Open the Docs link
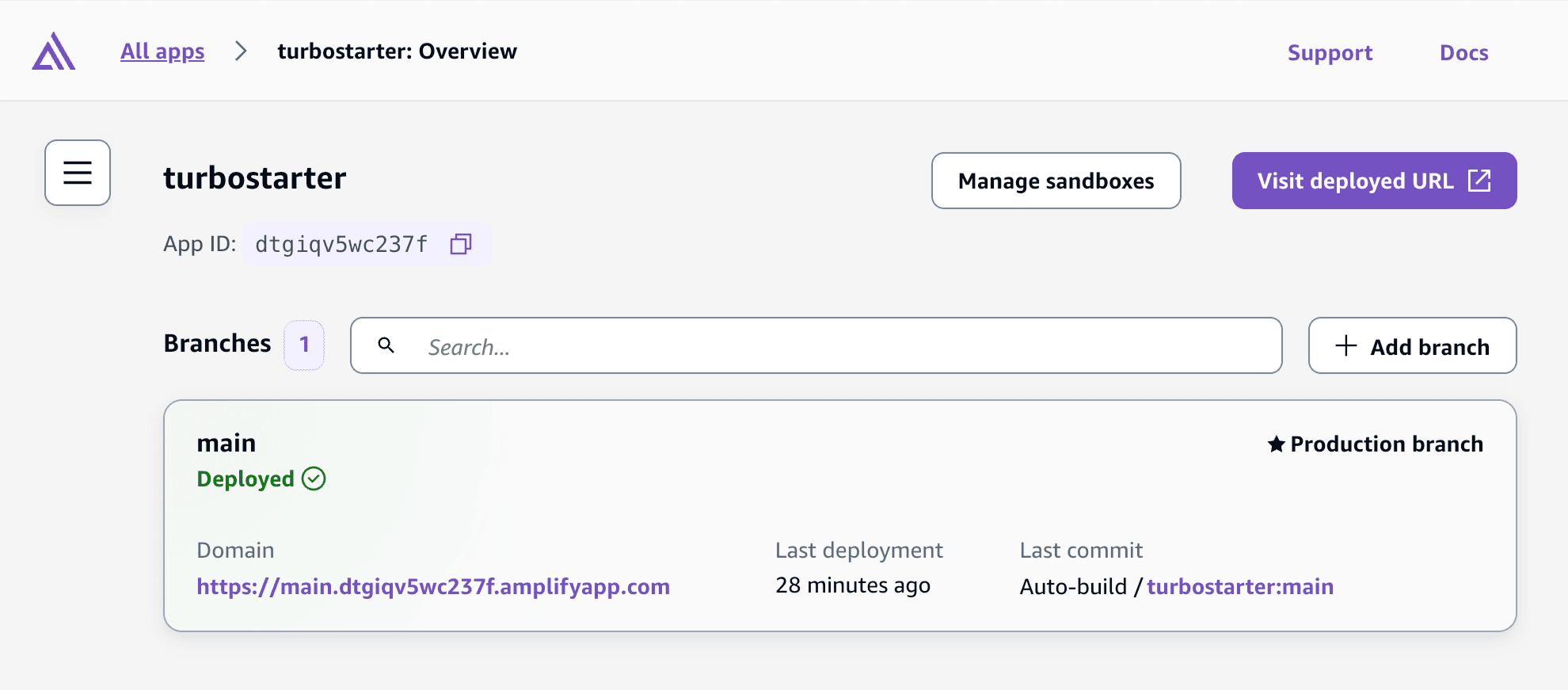This screenshot has height=690, width=1568. click(x=1463, y=52)
